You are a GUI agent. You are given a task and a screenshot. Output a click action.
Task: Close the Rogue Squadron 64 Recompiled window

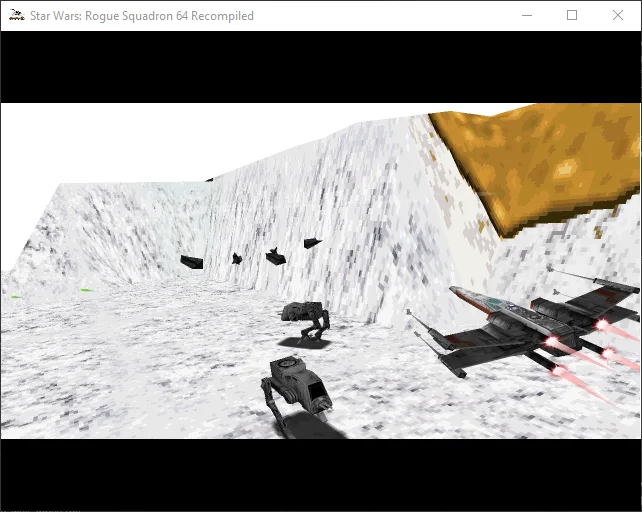[617, 16]
